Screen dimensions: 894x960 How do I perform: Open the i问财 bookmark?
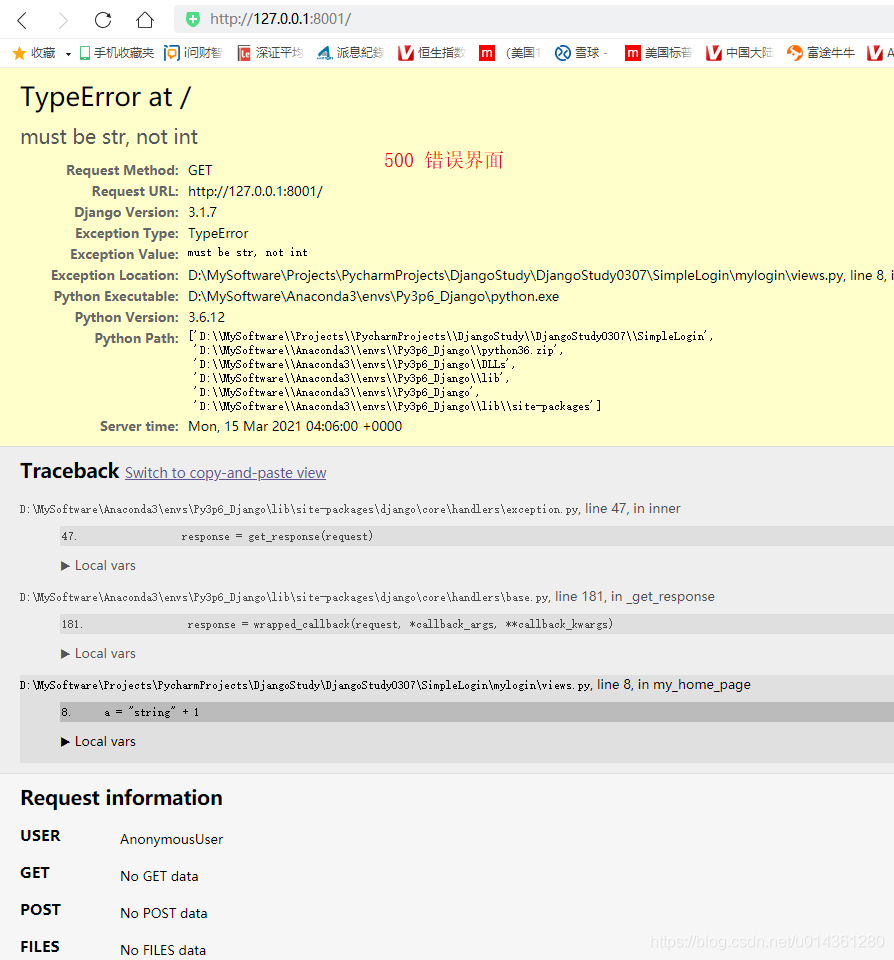click(x=193, y=53)
